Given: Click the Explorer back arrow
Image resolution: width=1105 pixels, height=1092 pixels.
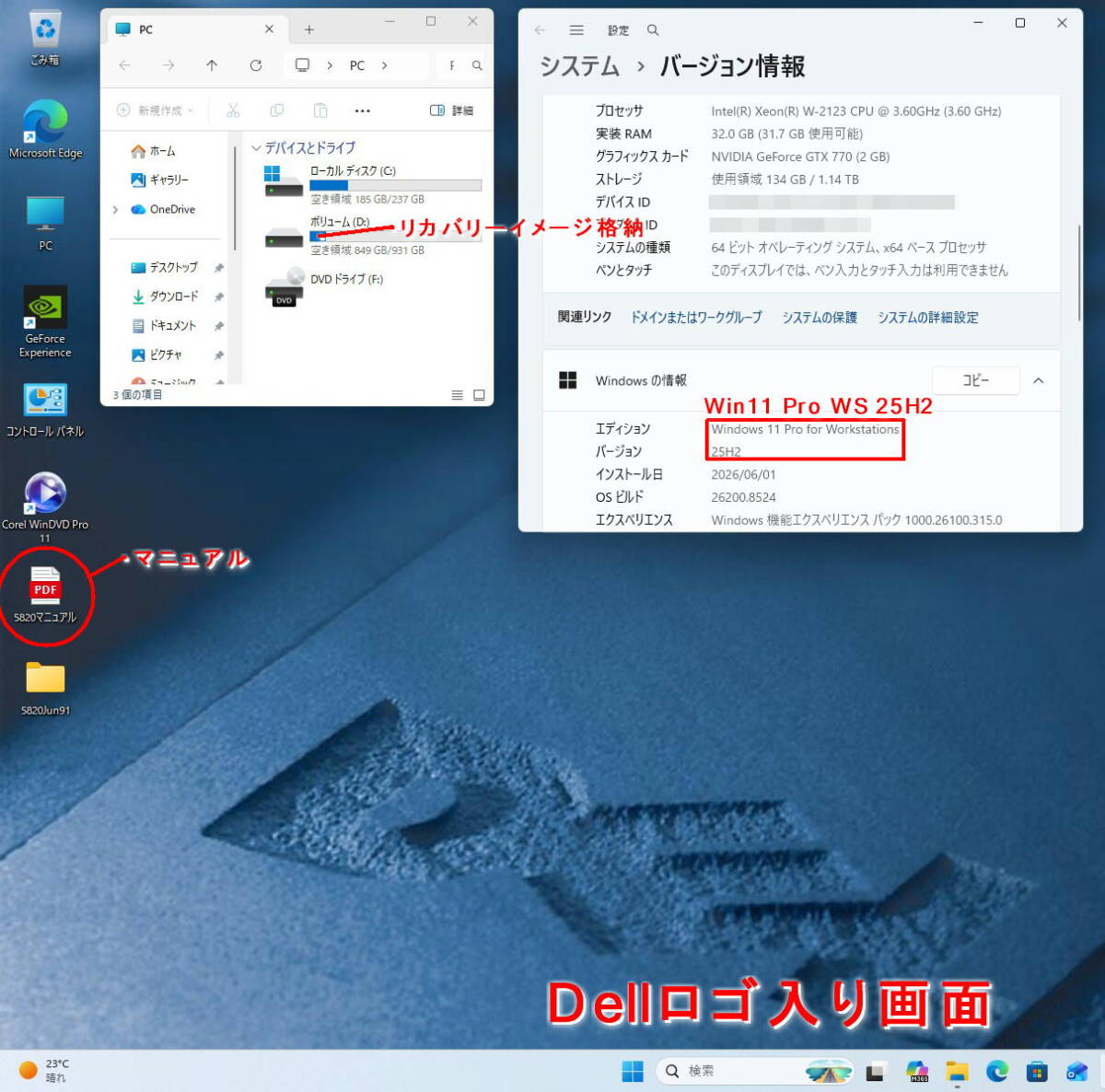Looking at the screenshot, I should tap(124, 65).
